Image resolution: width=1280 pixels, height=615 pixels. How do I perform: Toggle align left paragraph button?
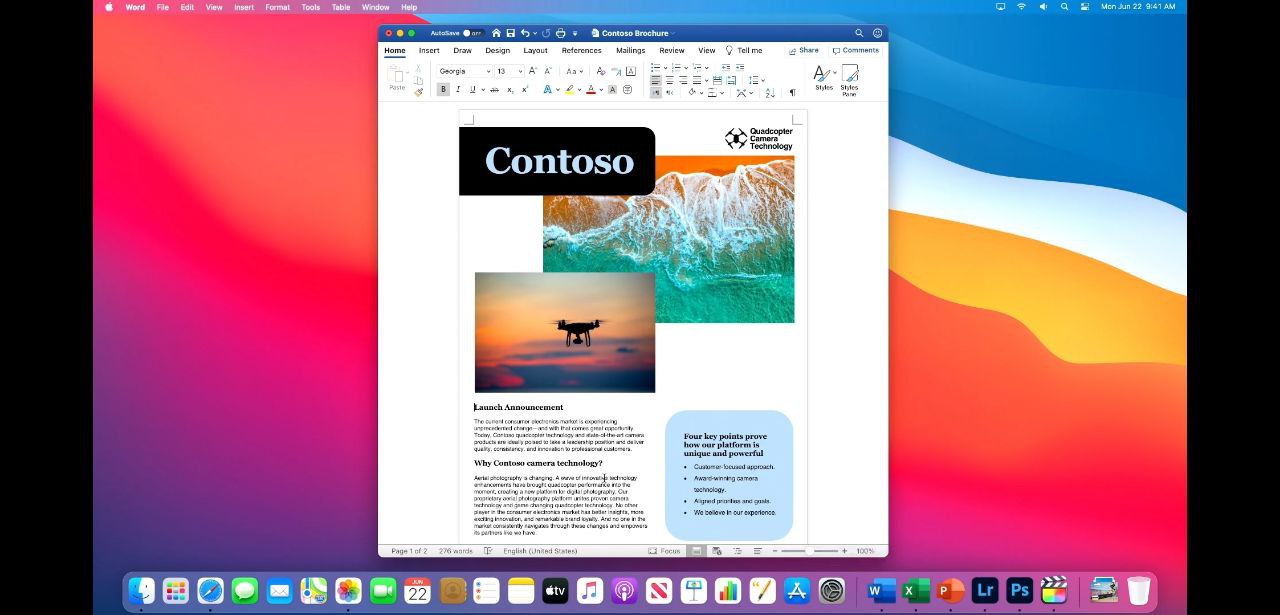pos(656,80)
